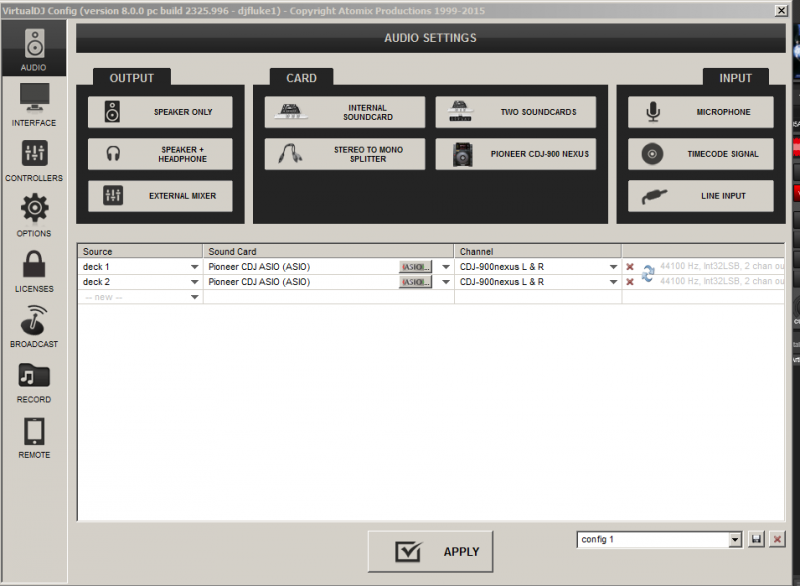Open ASIO settings for deck 1
Viewport: 800px width, 586px height.
(416, 267)
